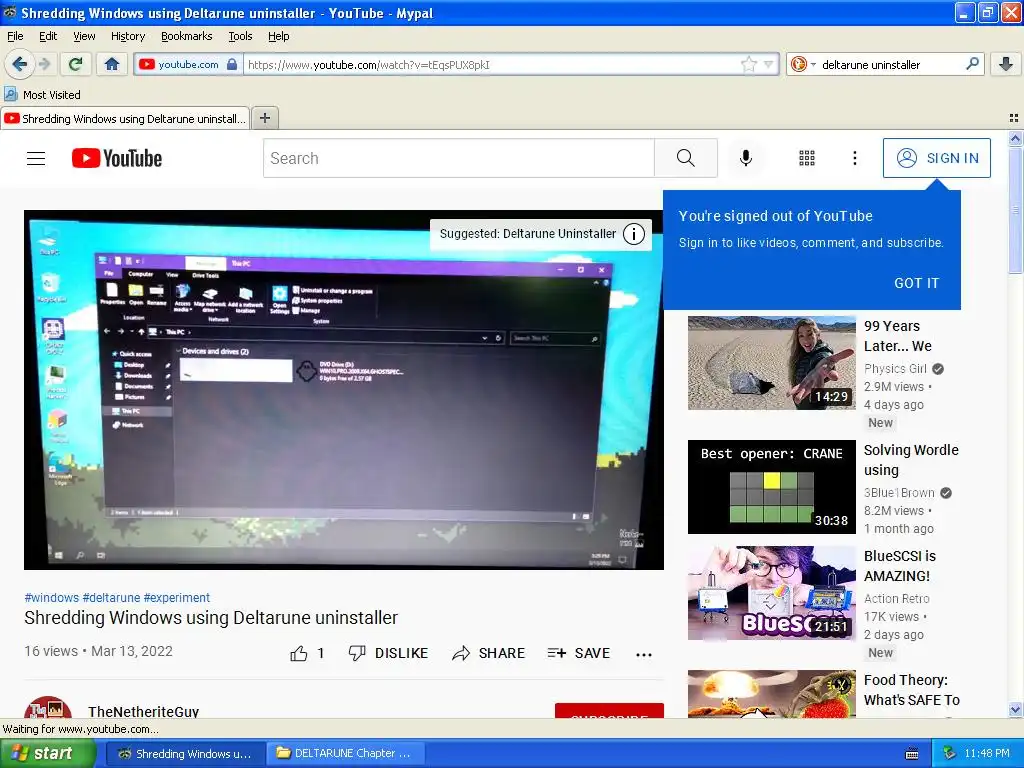Open a new tab with plus button
The image size is (1024, 768).
(264, 118)
